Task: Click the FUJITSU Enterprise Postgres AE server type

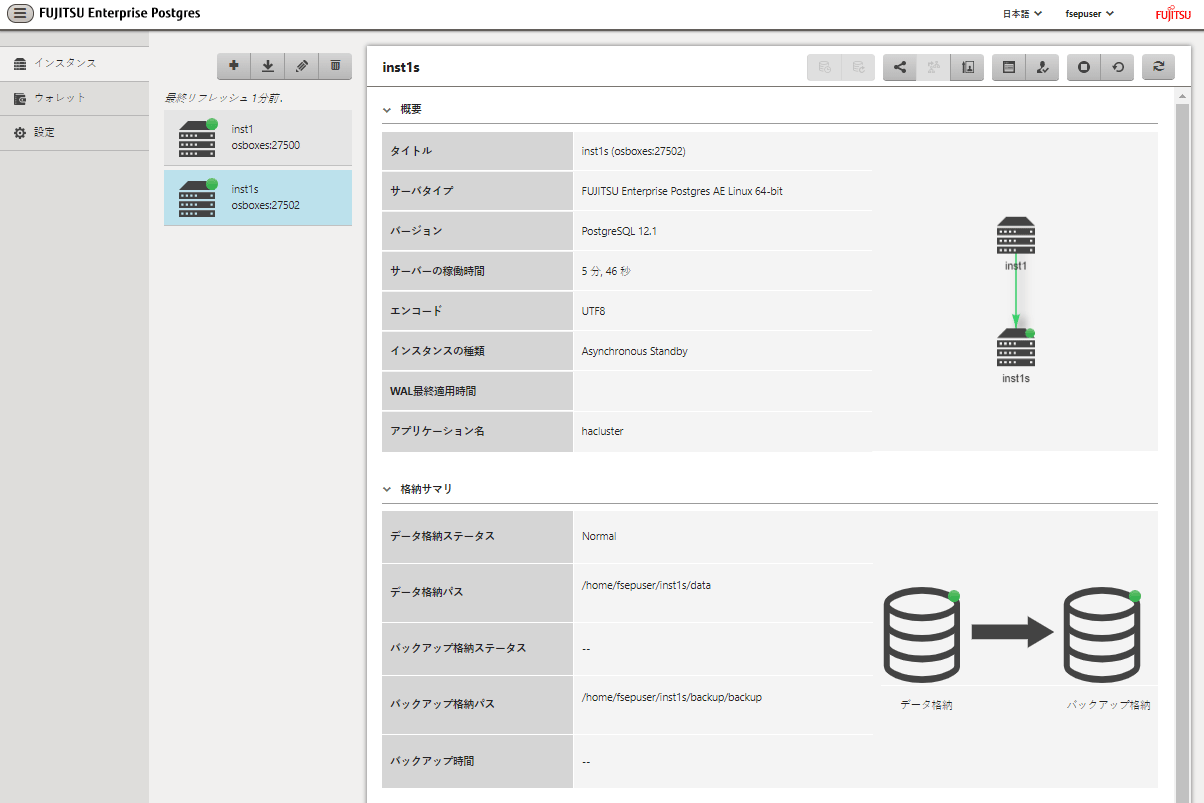Action: click(x=682, y=191)
